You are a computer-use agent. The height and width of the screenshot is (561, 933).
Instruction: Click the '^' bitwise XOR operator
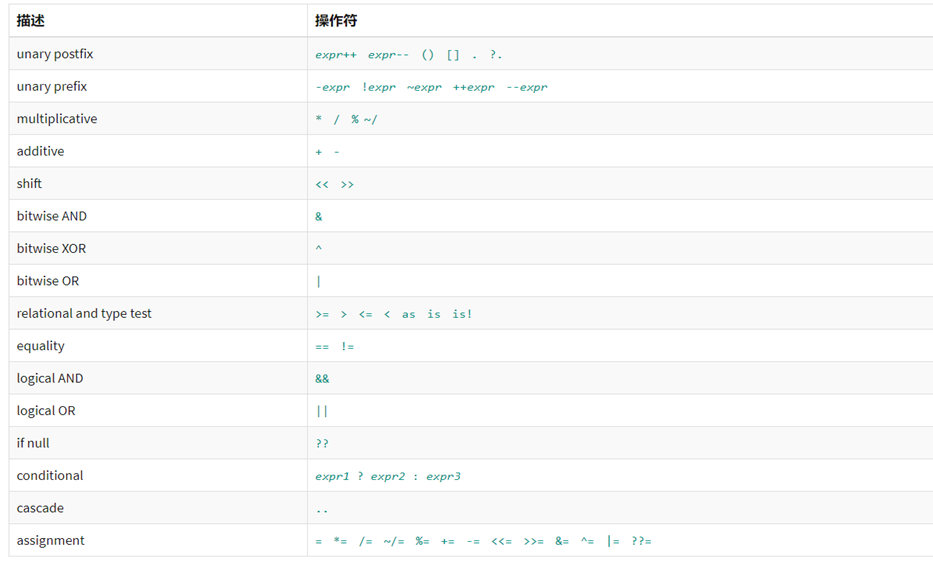pos(319,249)
